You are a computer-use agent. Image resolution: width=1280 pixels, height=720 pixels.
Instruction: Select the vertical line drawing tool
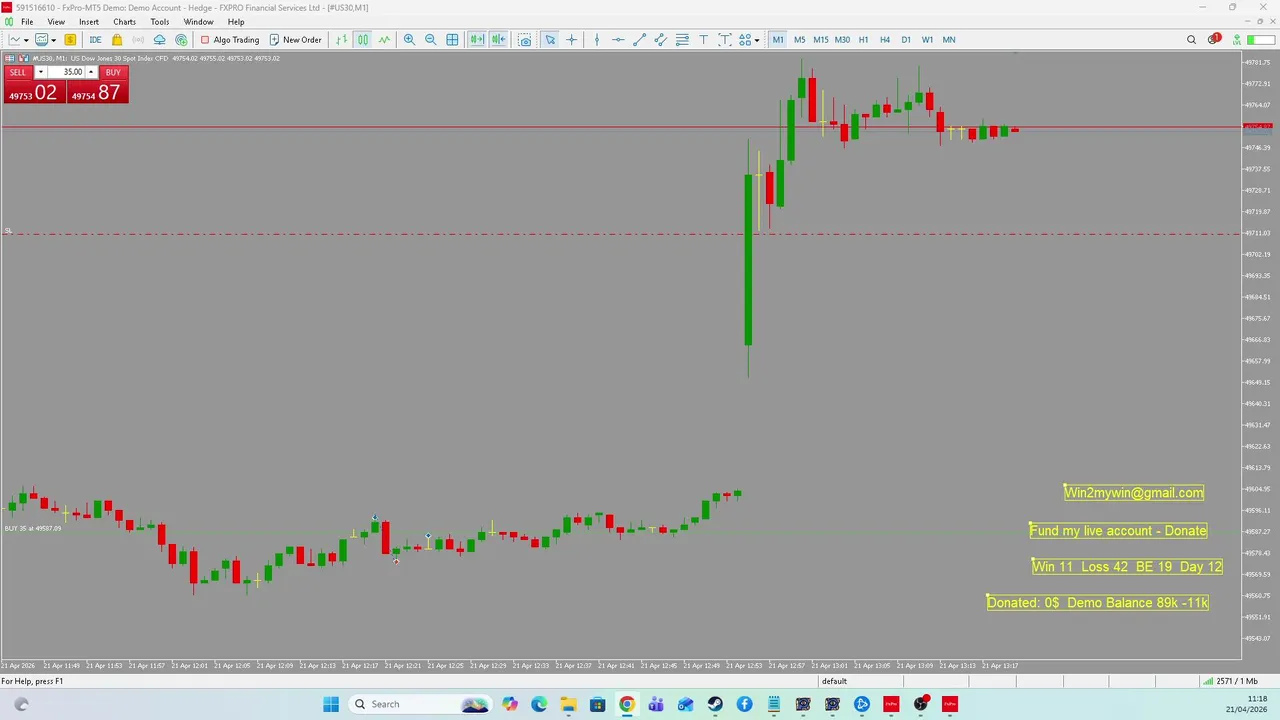pyautogui.click(x=597, y=40)
